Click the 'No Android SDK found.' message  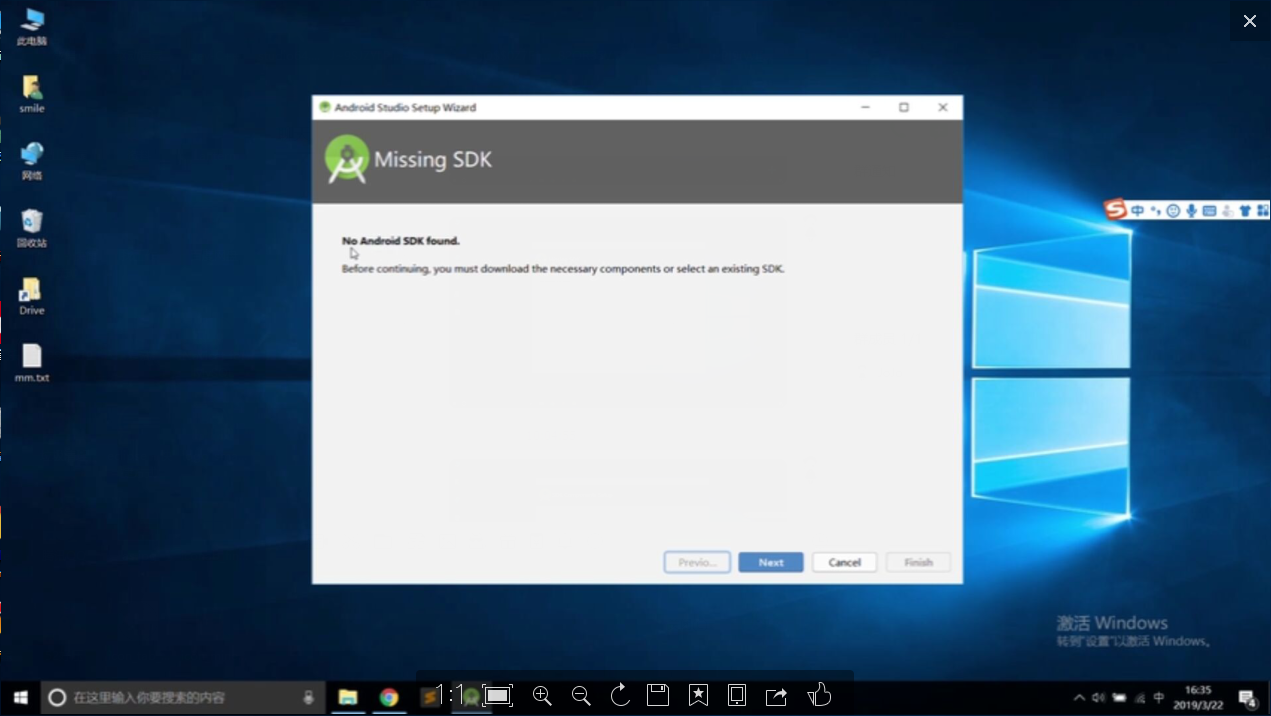click(400, 241)
